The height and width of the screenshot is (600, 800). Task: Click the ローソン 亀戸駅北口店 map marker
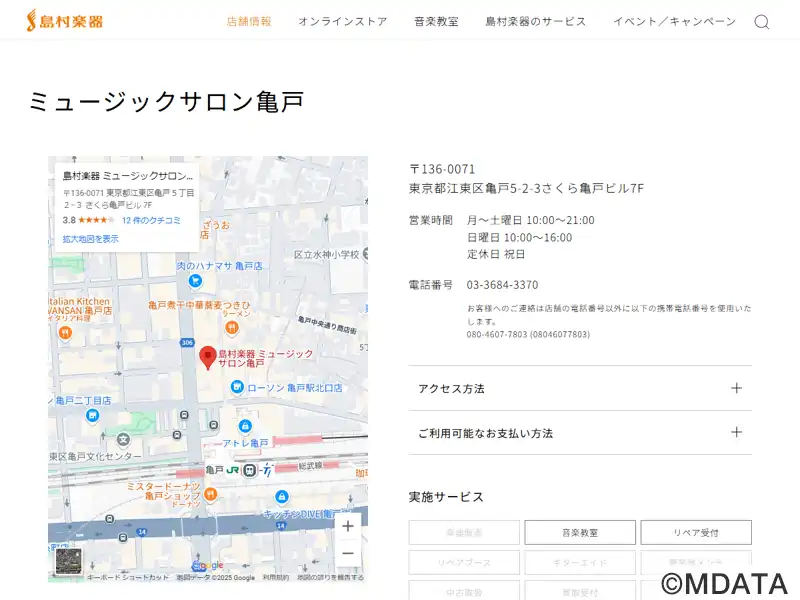237,387
